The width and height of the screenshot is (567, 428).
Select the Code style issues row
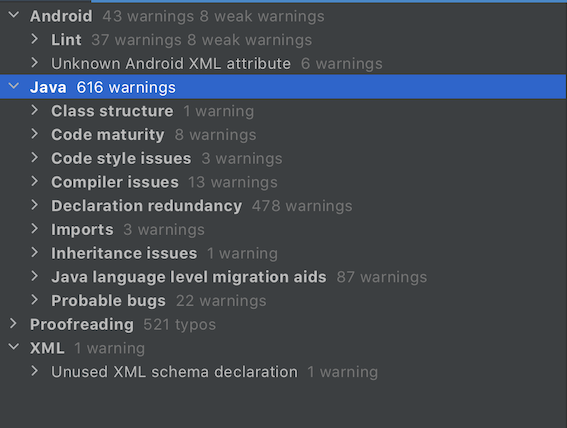click(x=284, y=158)
